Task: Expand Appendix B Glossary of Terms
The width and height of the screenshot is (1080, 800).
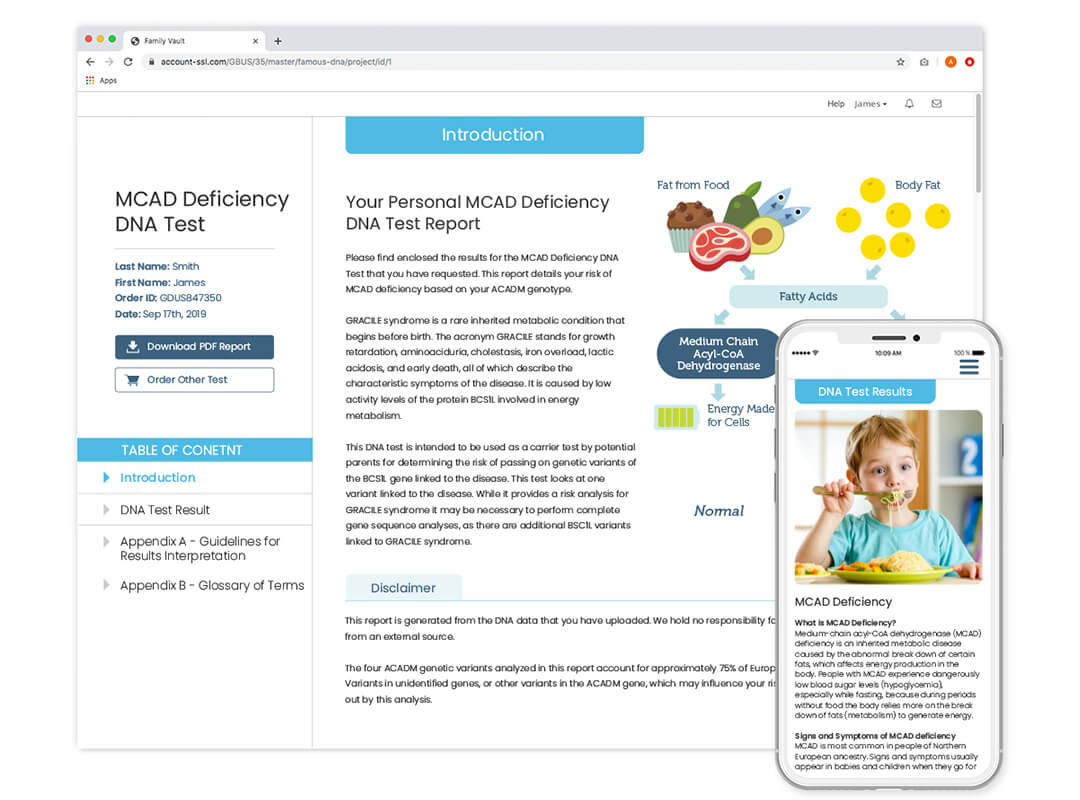Action: point(106,585)
